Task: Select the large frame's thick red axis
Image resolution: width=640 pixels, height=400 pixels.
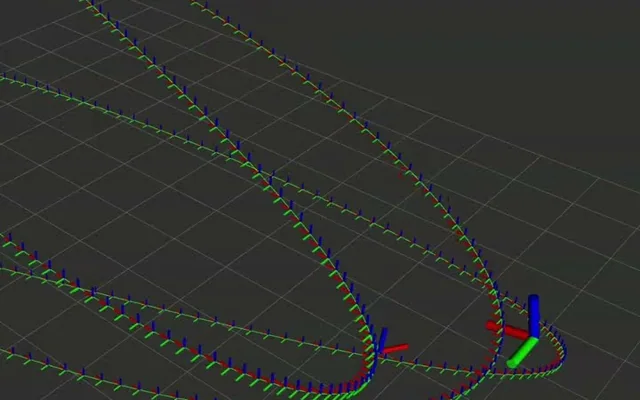Action: click(x=507, y=330)
